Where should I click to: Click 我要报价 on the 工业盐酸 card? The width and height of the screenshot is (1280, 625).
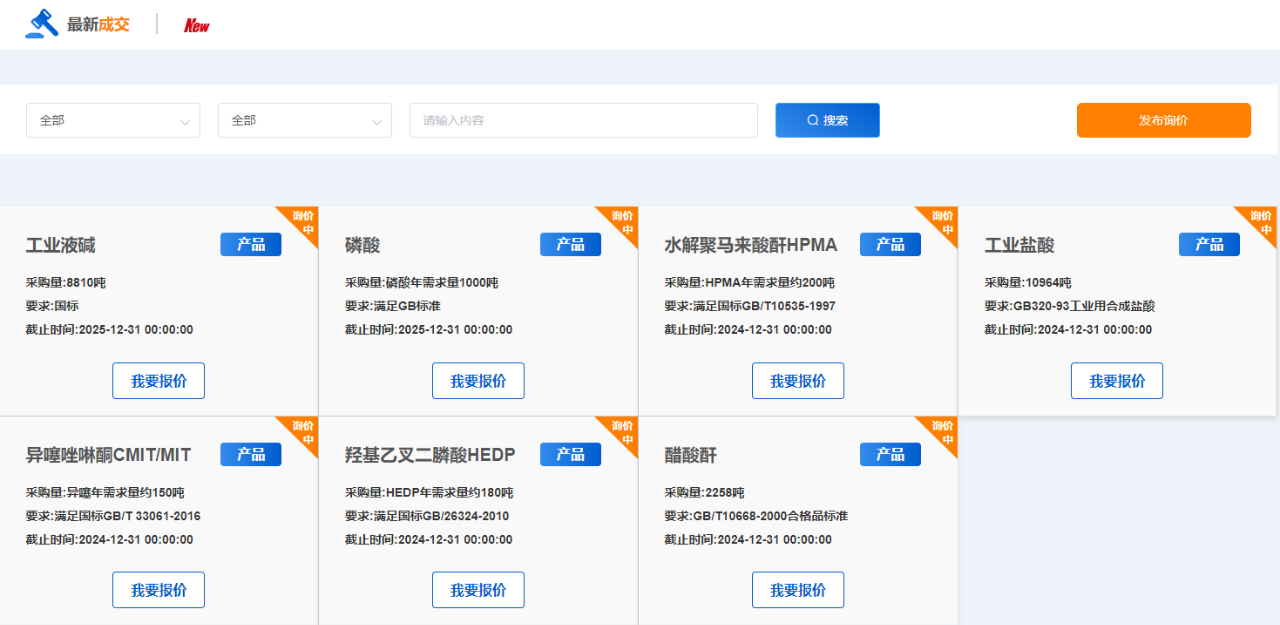(x=1117, y=381)
